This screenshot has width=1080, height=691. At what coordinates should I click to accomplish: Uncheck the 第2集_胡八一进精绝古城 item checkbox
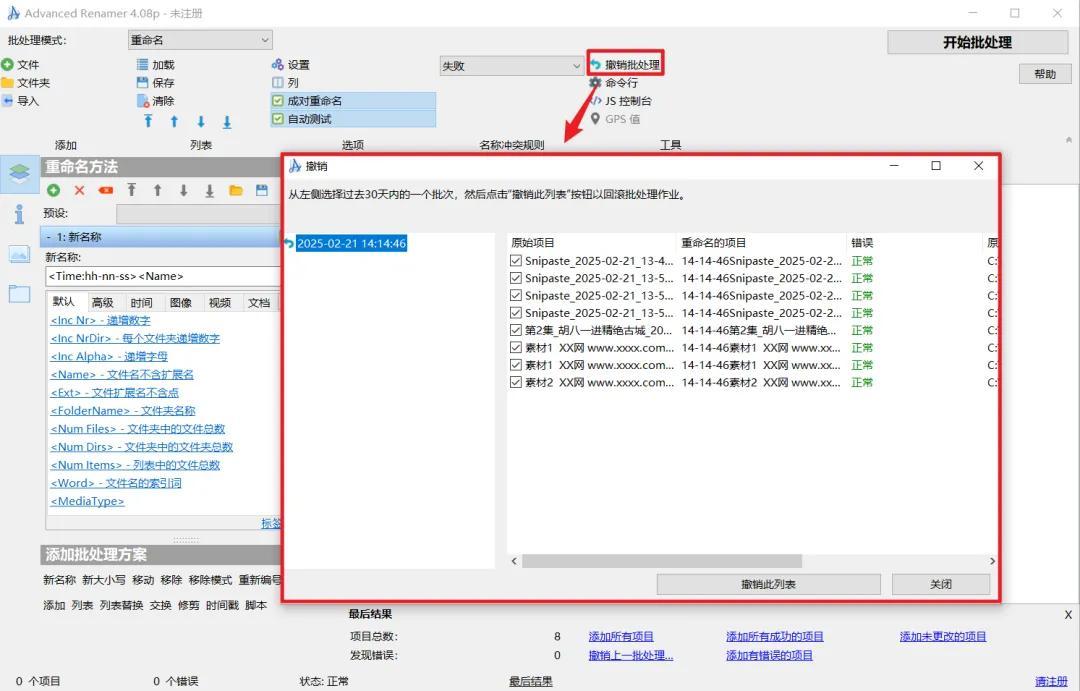[515, 330]
